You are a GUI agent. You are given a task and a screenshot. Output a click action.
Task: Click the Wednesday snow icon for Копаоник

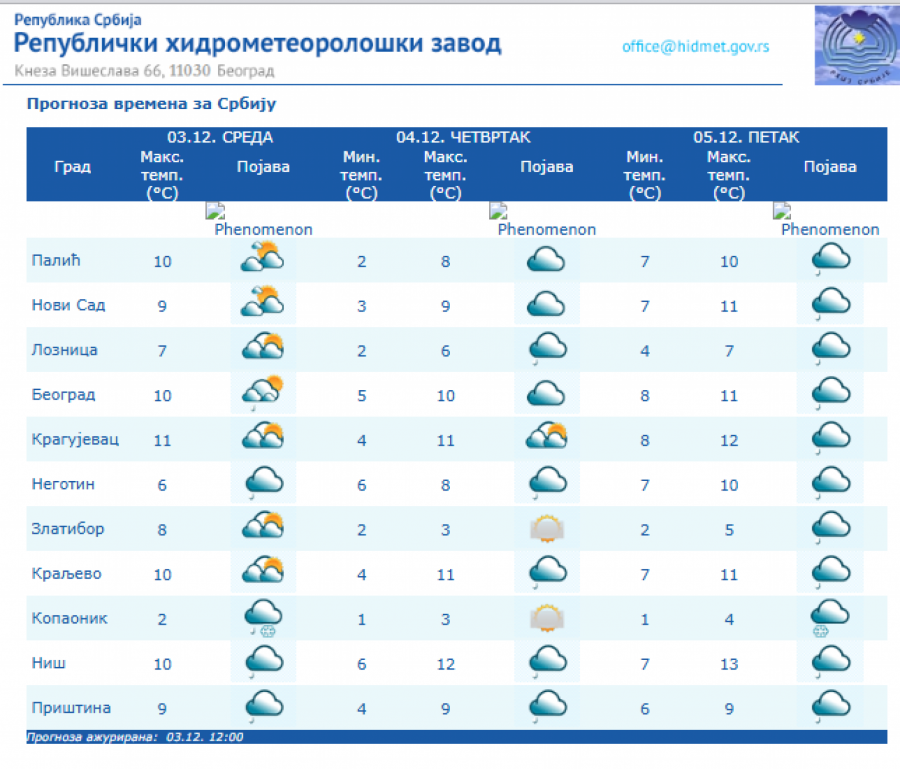click(x=263, y=617)
